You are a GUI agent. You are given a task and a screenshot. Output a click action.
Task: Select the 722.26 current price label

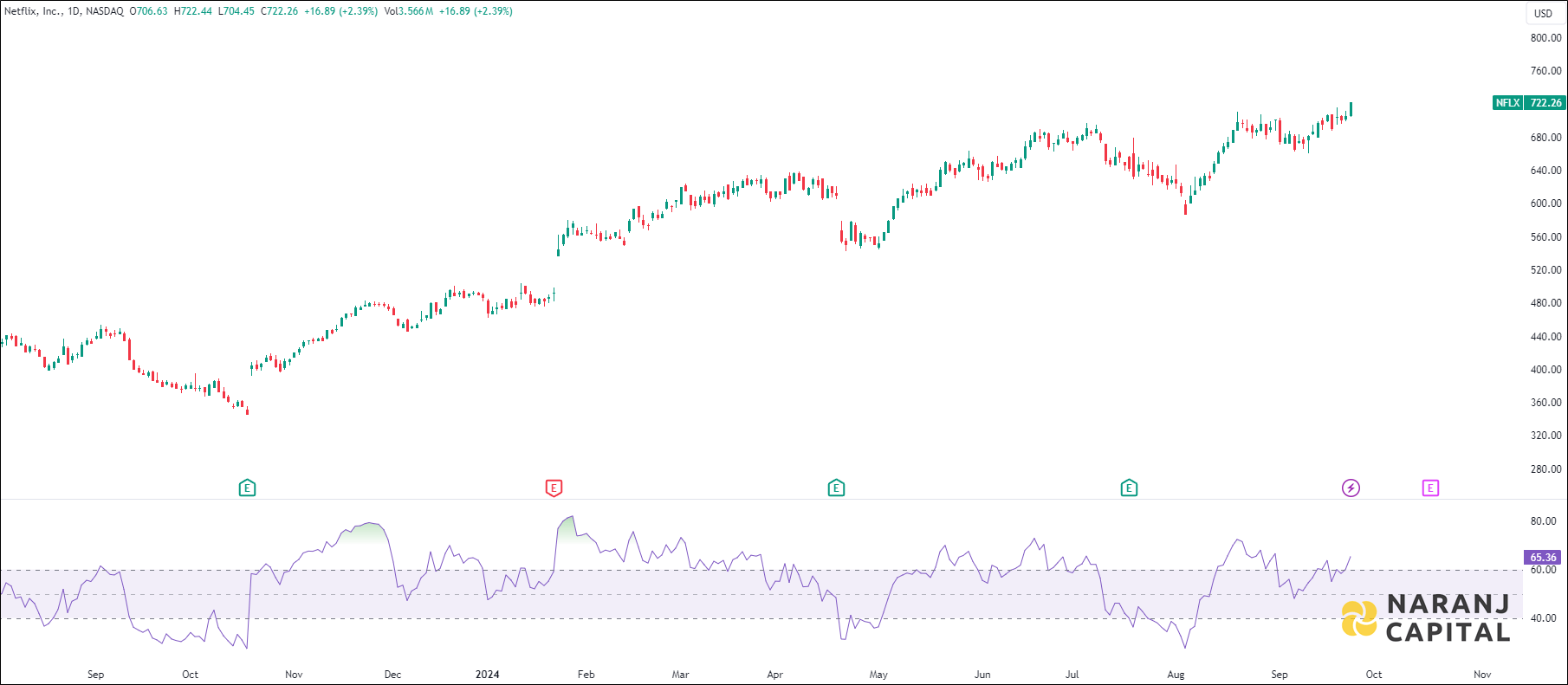[x=1545, y=103]
